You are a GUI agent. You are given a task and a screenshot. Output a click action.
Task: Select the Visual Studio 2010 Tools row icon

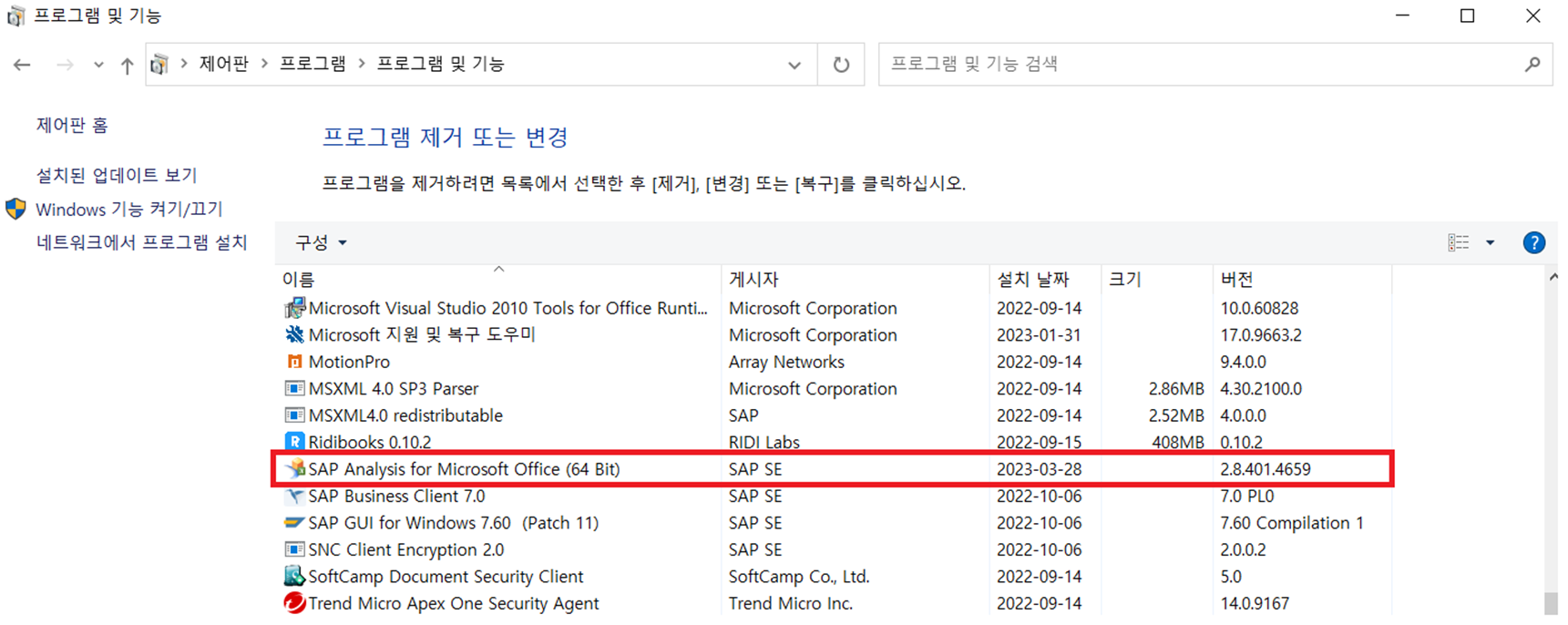294,308
